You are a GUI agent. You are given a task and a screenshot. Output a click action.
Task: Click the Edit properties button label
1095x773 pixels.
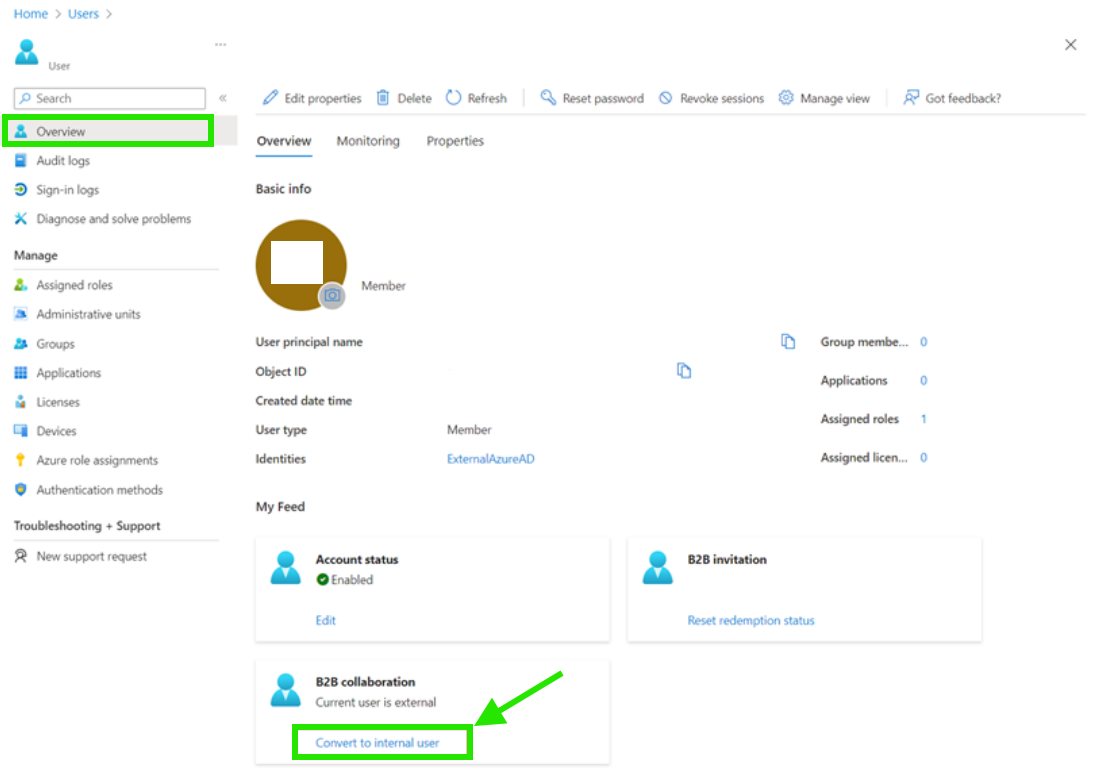[x=323, y=98]
